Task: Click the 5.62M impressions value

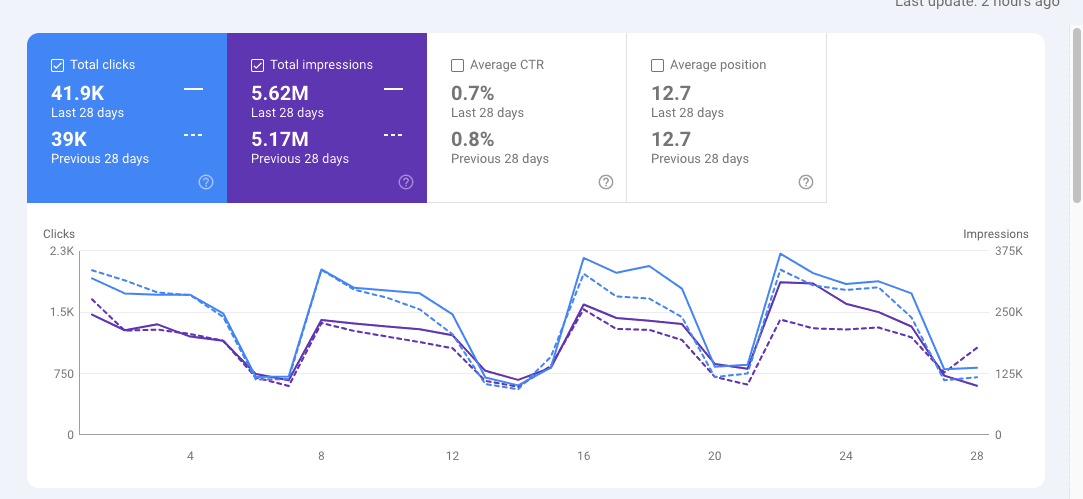Action: 280,93
